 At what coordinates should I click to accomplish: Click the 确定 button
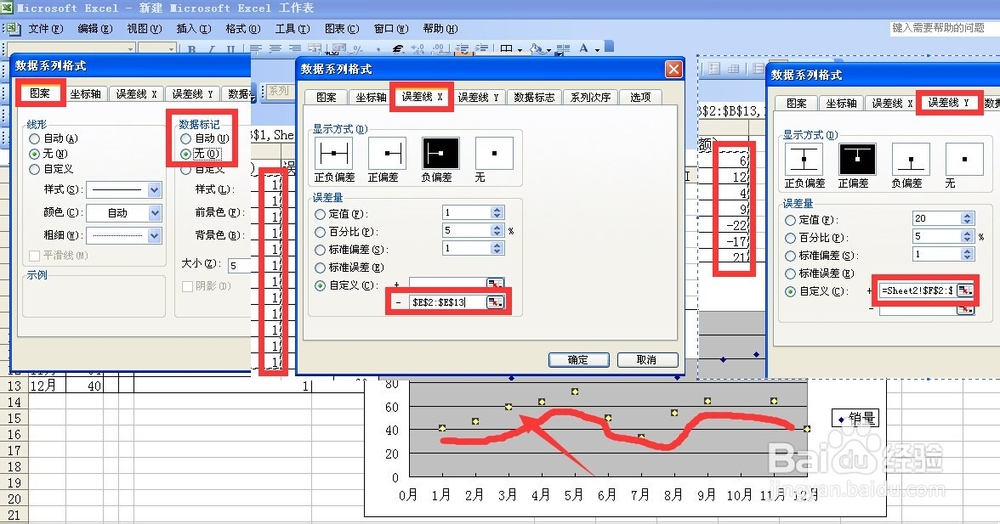click(x=578, y=360)
